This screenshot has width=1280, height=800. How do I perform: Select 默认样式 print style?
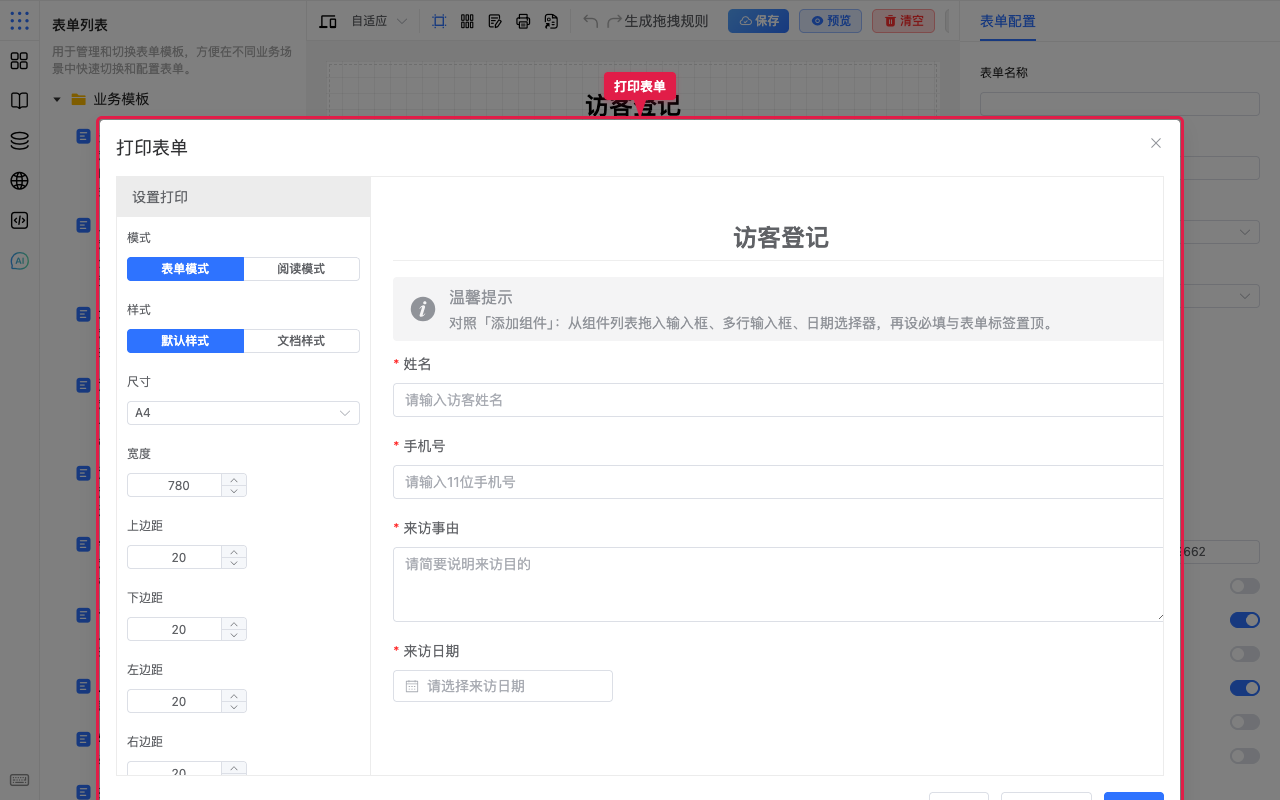tap(185, 341)
